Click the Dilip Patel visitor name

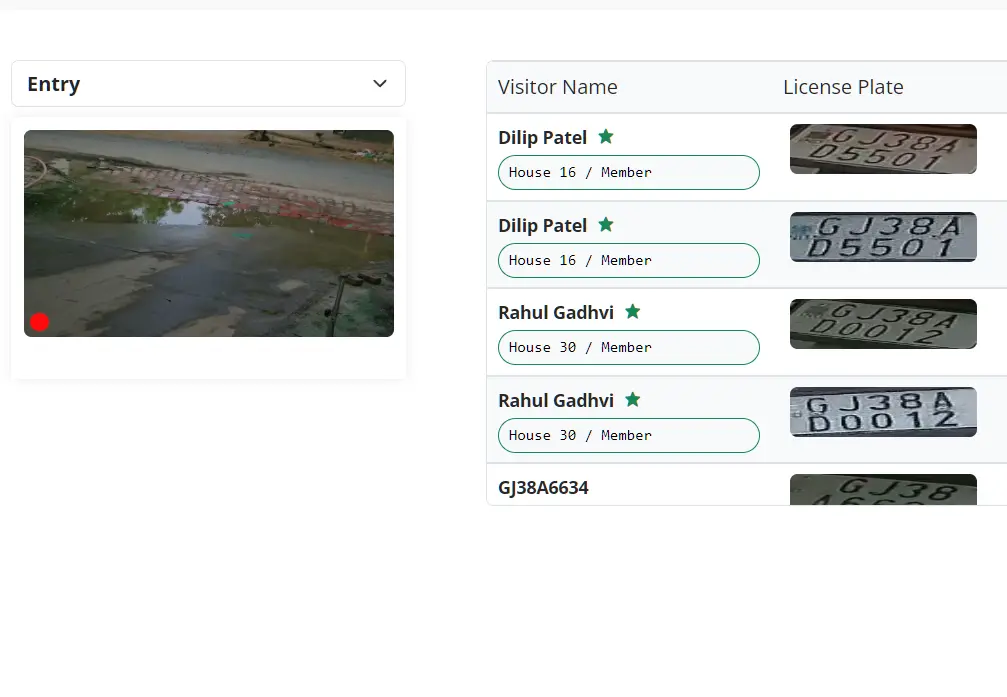click(541, 137)
